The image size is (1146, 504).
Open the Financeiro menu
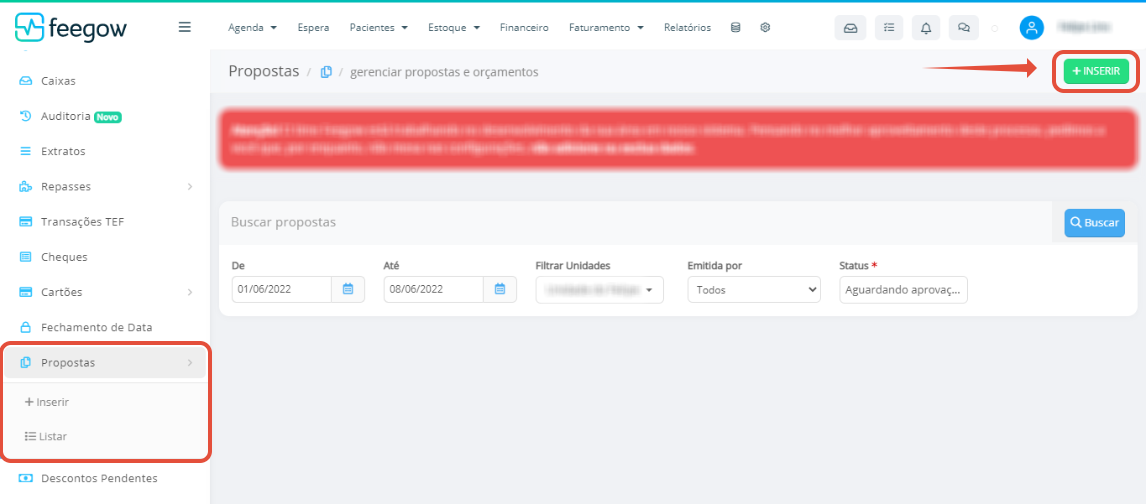pos(524,28)
